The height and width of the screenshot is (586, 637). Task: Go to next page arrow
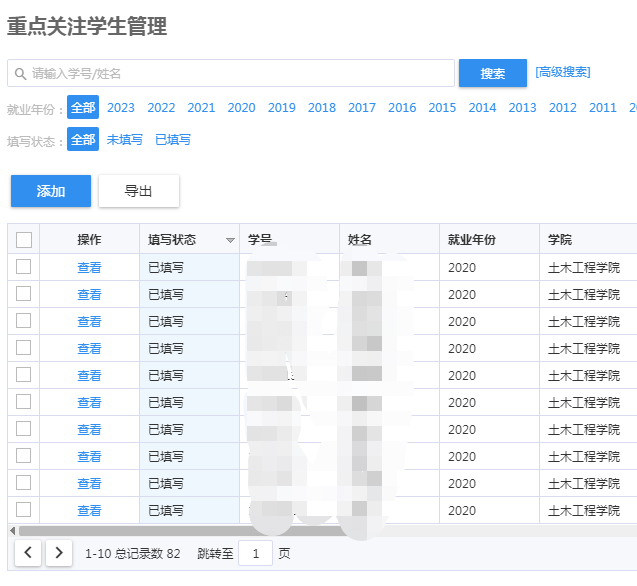(59, 553)
